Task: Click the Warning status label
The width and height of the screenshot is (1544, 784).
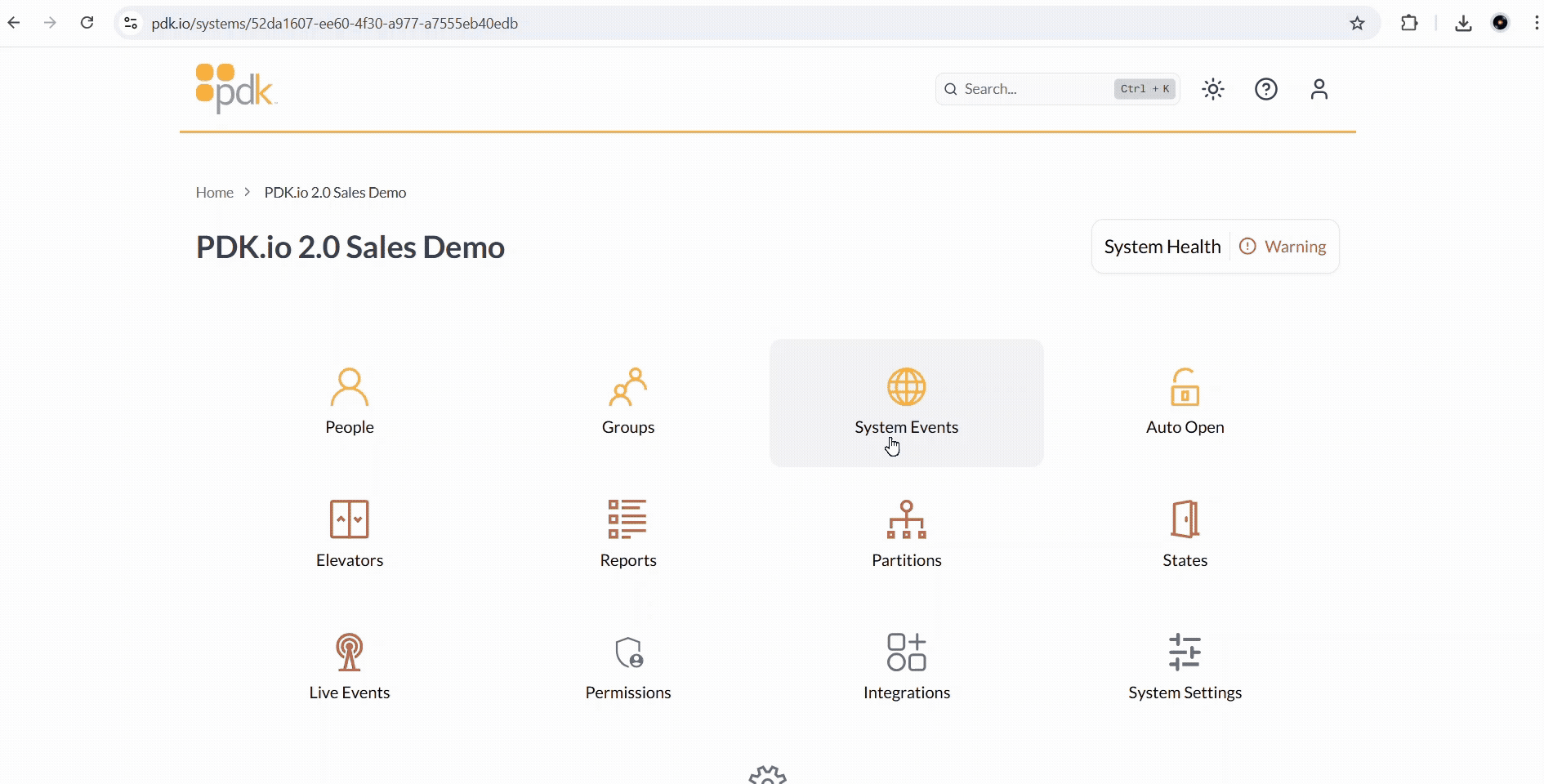Action: (1295, 247)
